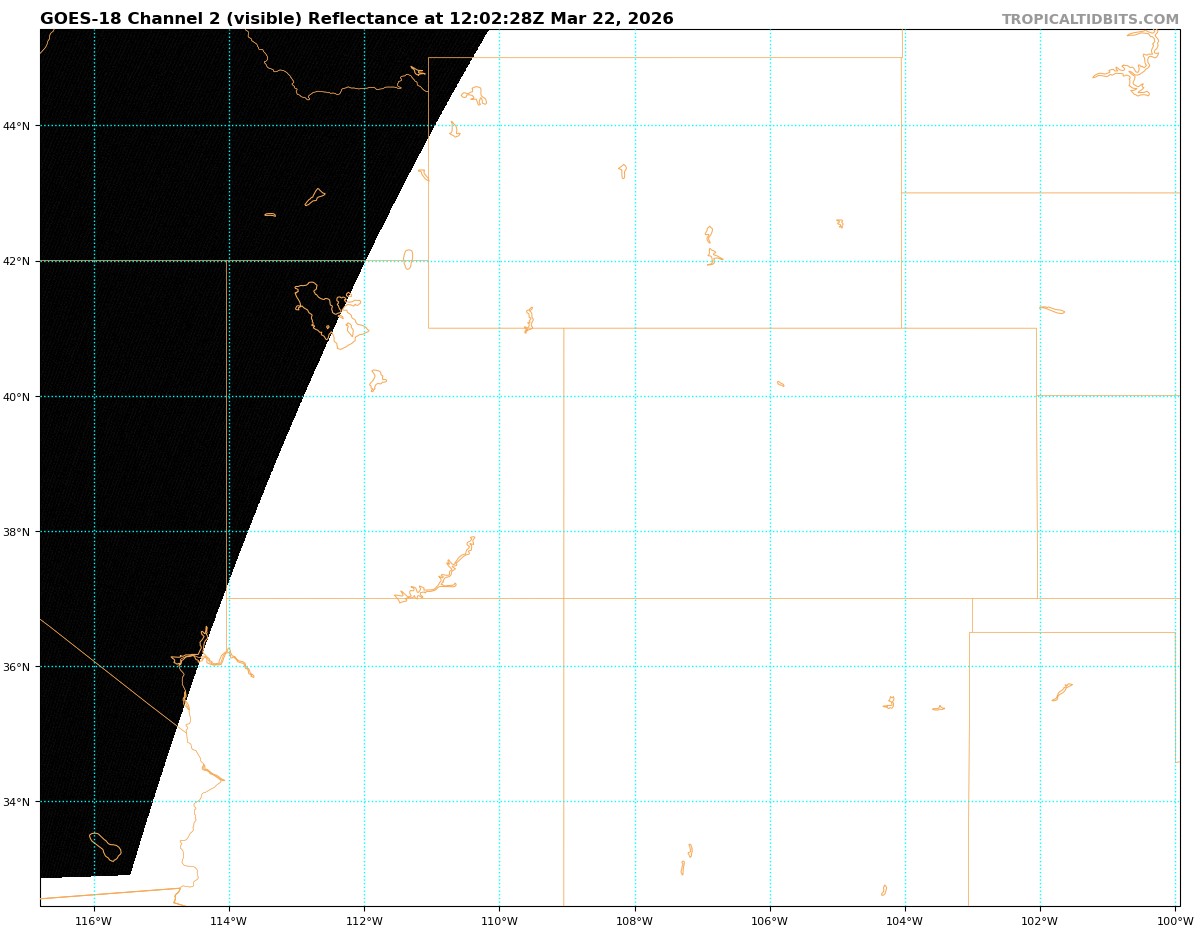Click the Salton Sea outline
This screenshot has width=1200, height=929.
105,846
